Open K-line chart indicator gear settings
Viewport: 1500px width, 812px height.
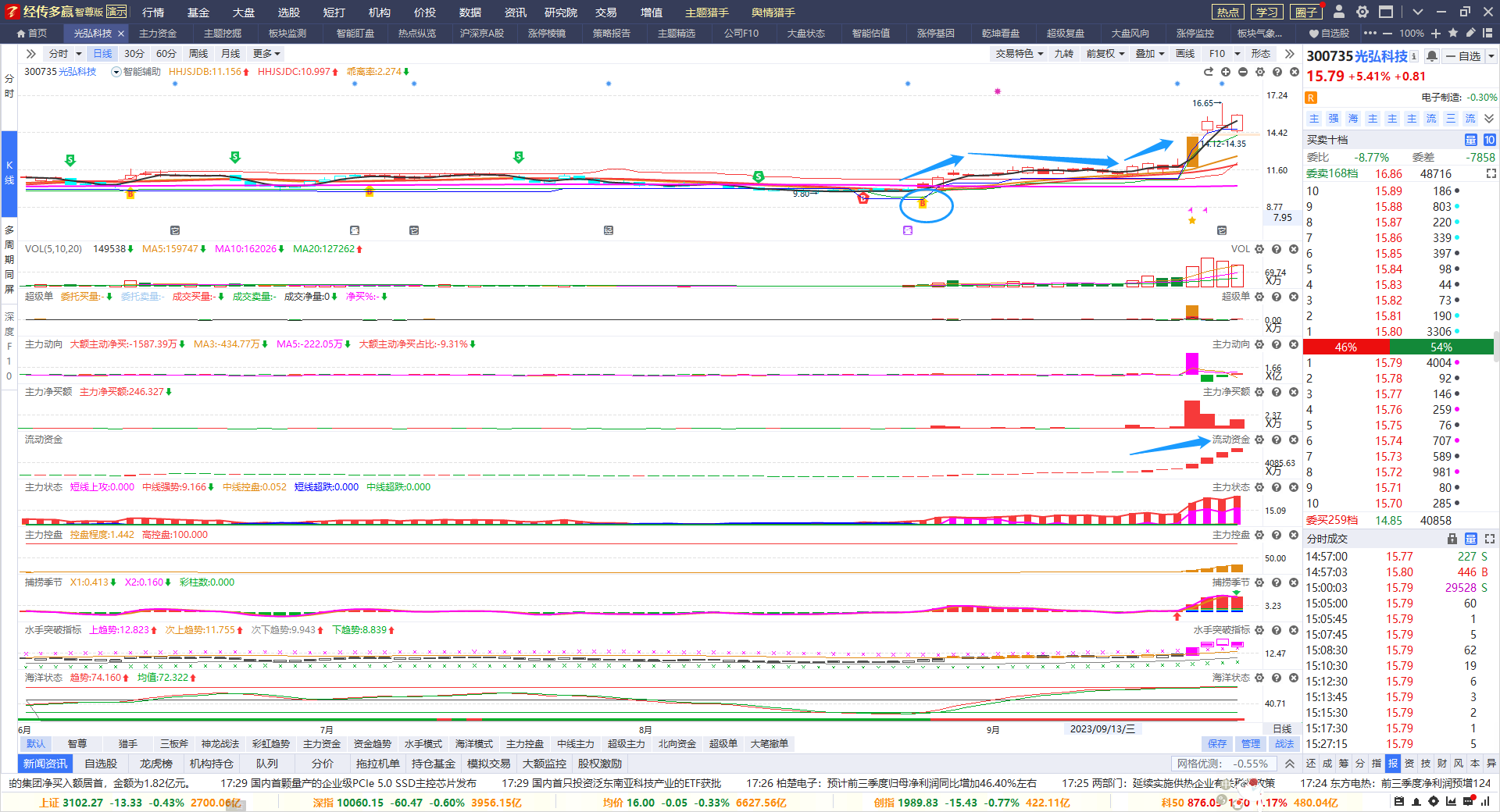[1260, 72]
